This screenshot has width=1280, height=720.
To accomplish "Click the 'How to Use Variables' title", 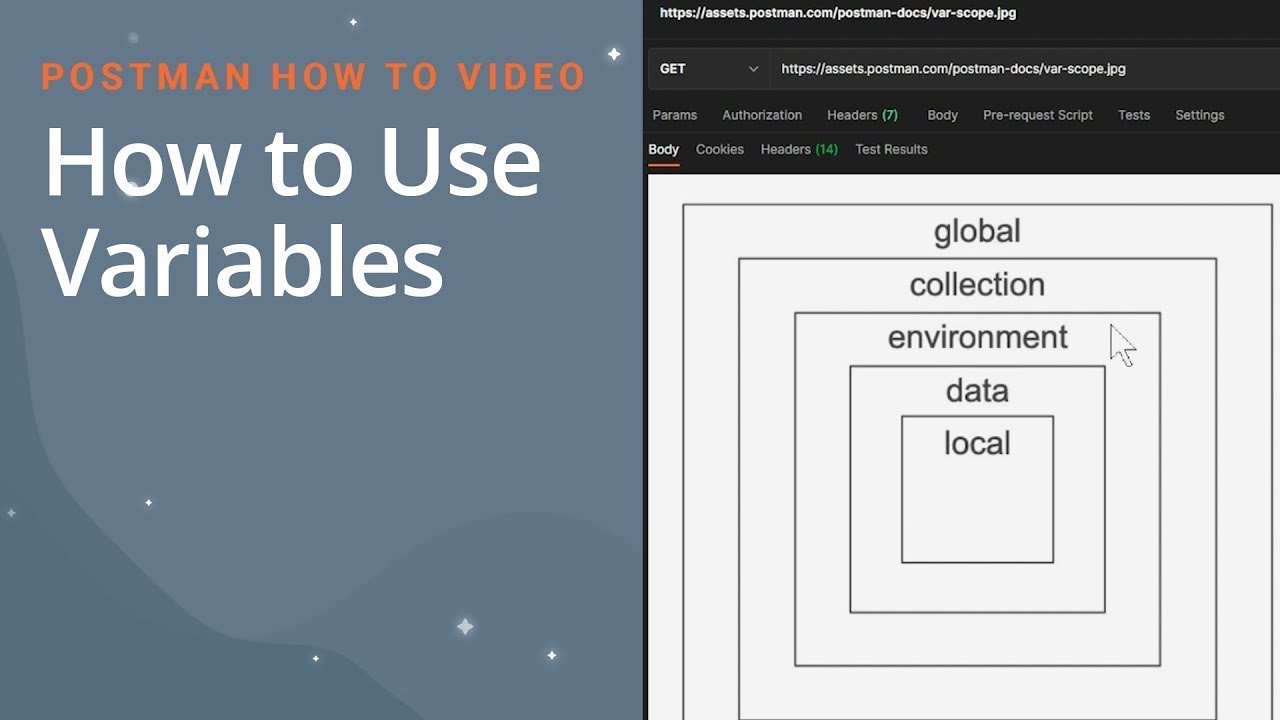I will click(292, 211).
